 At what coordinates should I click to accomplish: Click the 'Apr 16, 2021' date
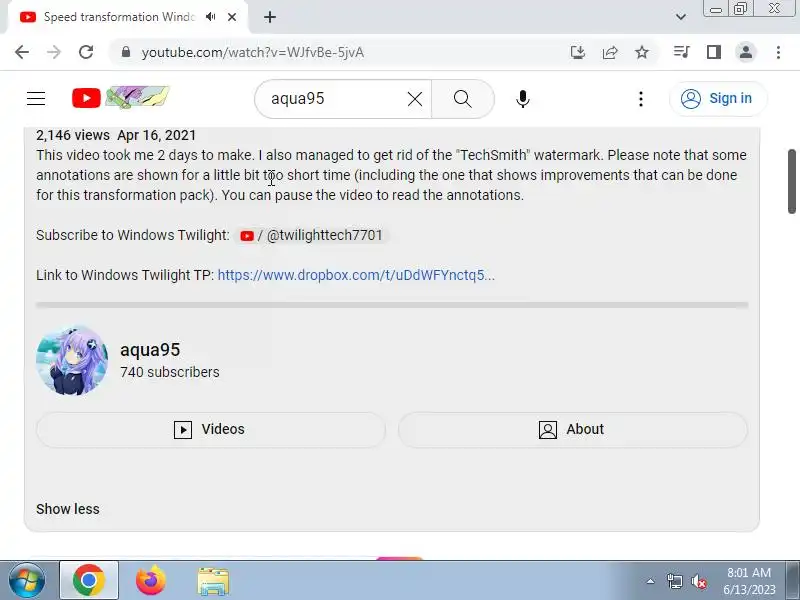[157, 135]
